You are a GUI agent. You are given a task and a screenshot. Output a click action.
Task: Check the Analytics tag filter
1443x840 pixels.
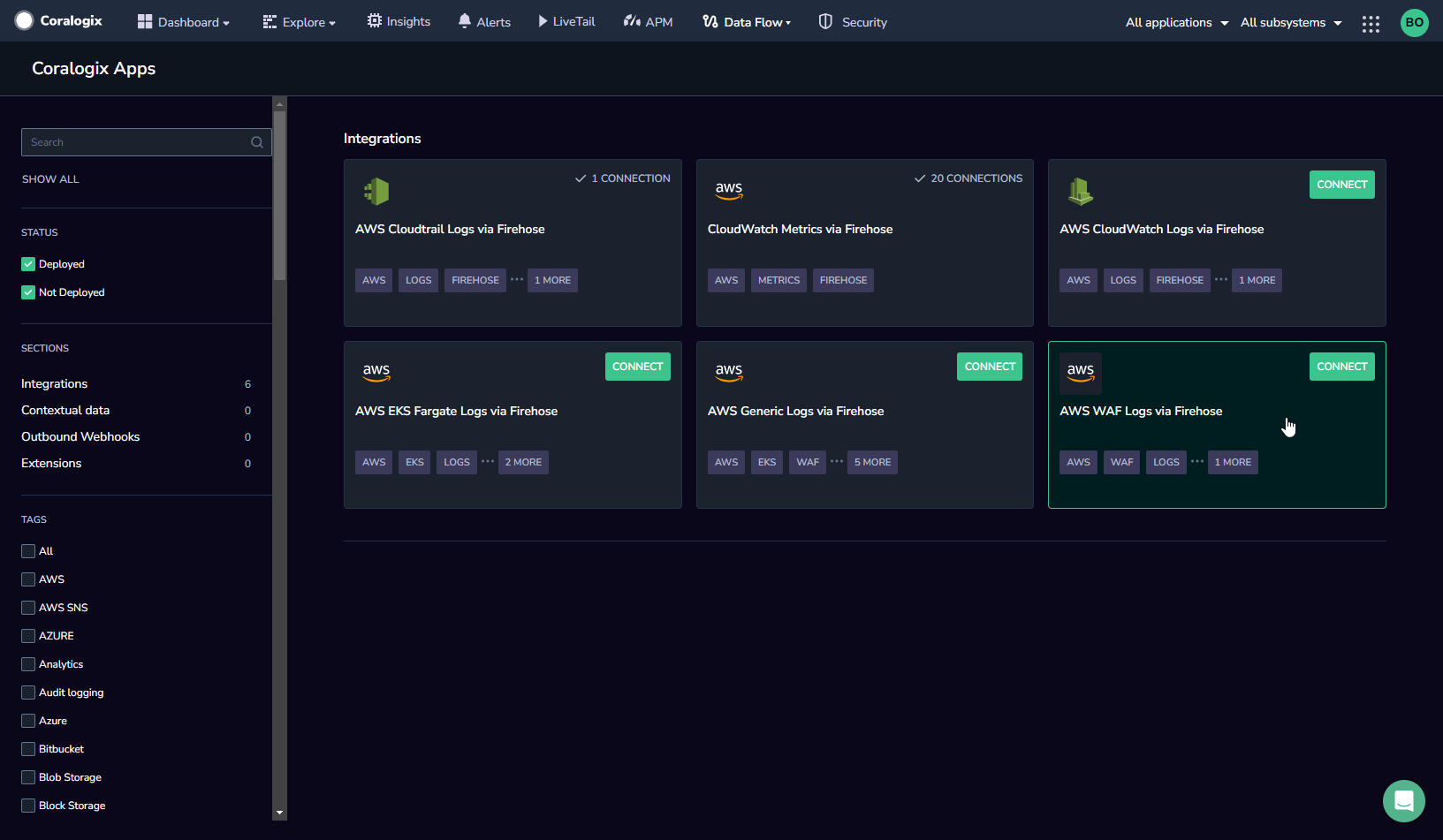click(x=28, y=664)
